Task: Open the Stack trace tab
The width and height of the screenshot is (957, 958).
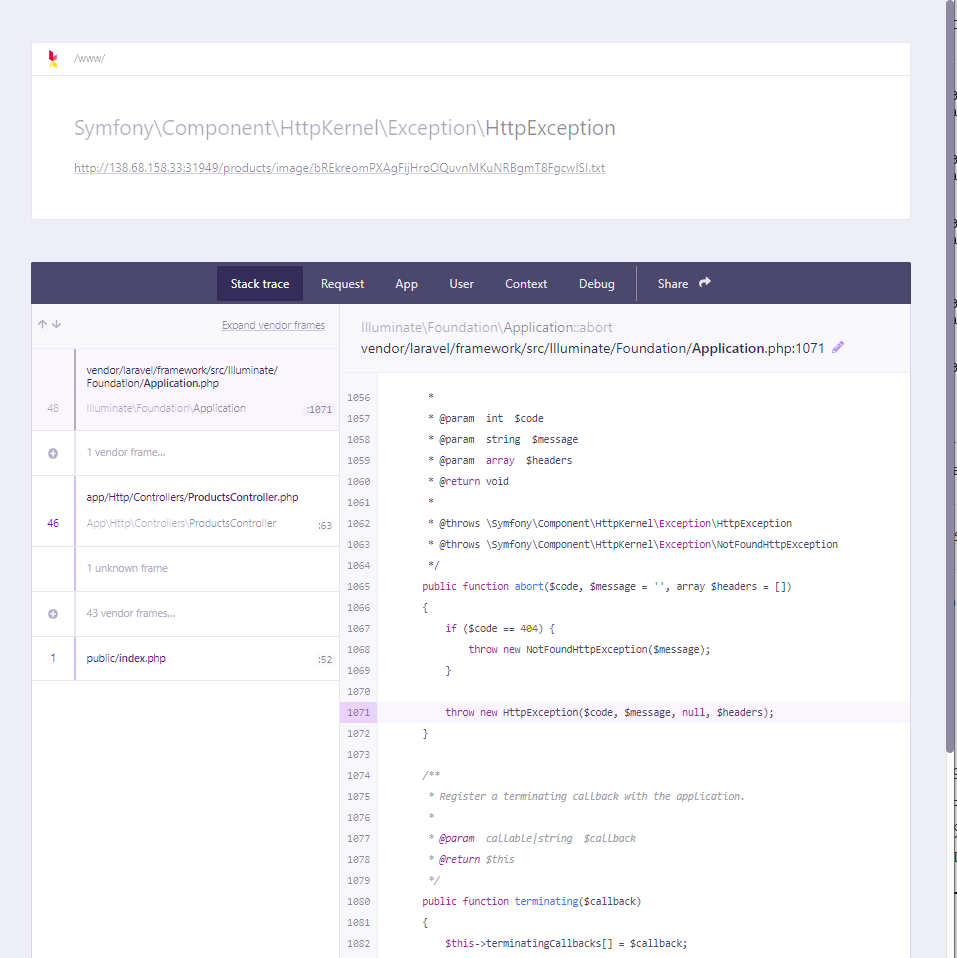Action: pyautogui.click(x=260, y=283)
